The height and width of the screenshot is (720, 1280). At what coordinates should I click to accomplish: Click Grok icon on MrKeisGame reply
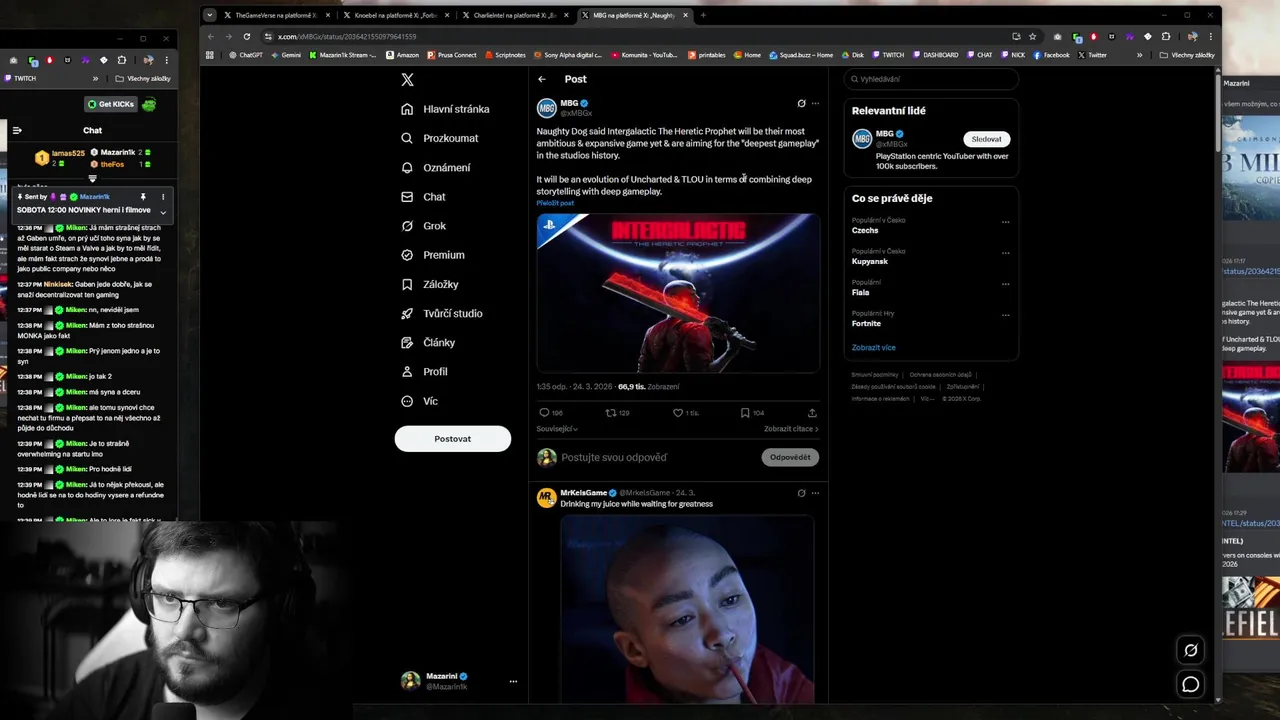801,493
